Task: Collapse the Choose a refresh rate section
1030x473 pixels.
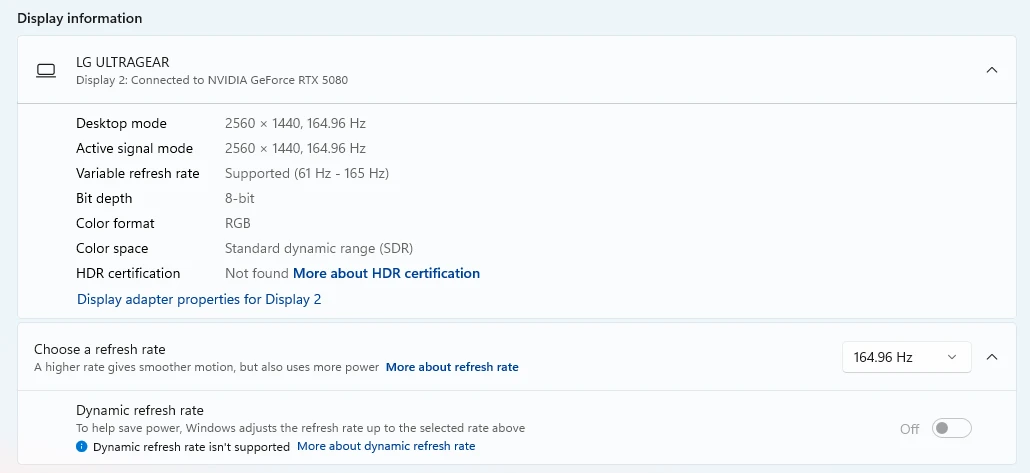Action: pos(992,357)
